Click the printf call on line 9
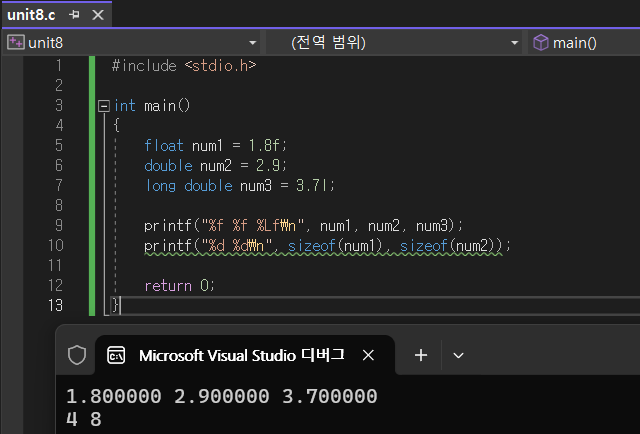This screenshot has width=640, height=434. click(x=168, y=226)
